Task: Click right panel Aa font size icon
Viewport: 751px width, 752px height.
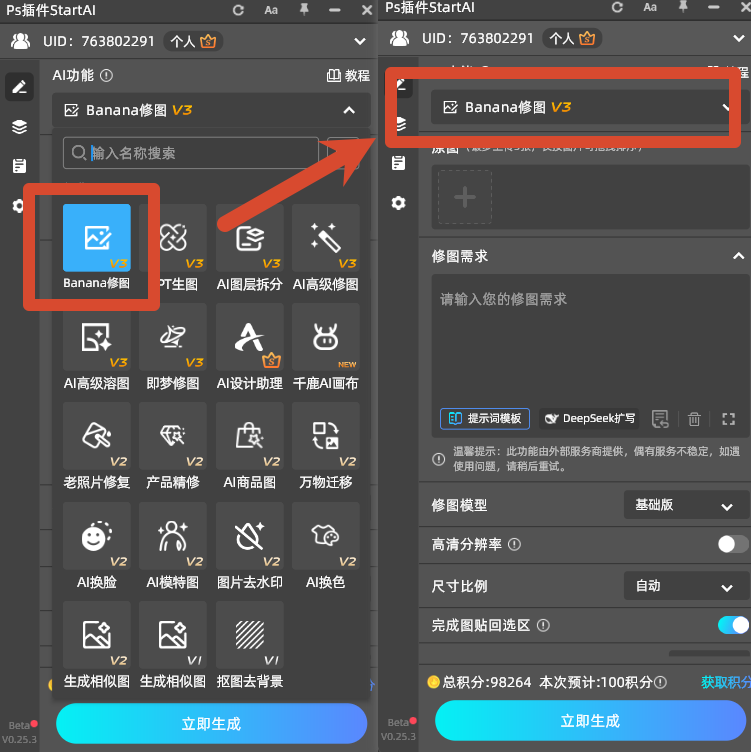Action: coord(650,7)
